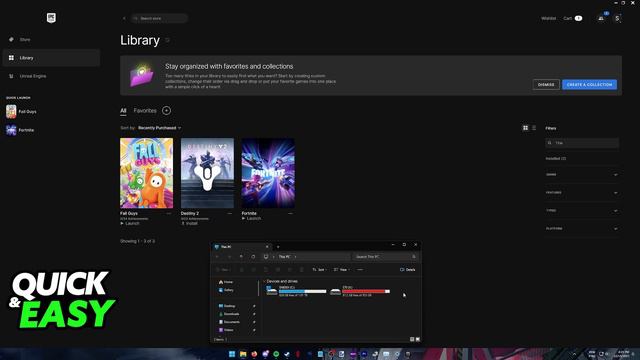Expand the Platform filter
This screenshot has height=360, width=640.
[582, 229]
